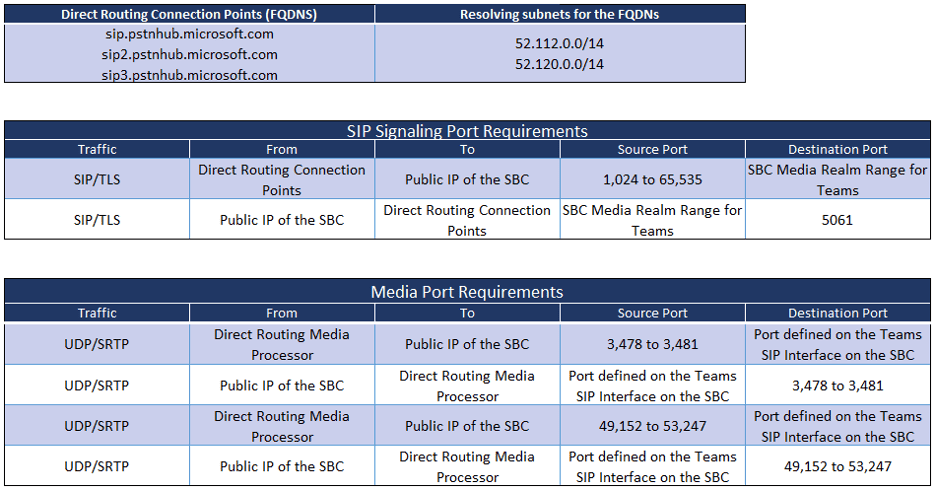The image size is (936, 492).
Task: Click the sip2.pstnhub.microsoft.com entry
Action: [189, 54]
